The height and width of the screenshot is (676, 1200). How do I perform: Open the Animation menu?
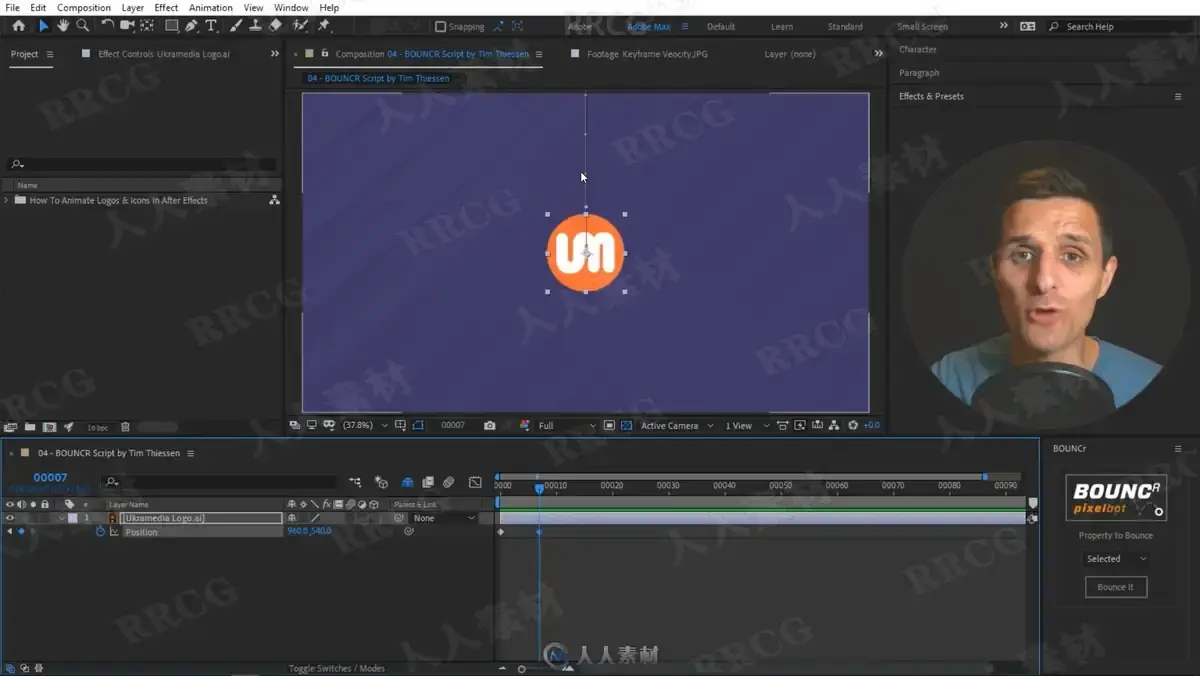211,7
